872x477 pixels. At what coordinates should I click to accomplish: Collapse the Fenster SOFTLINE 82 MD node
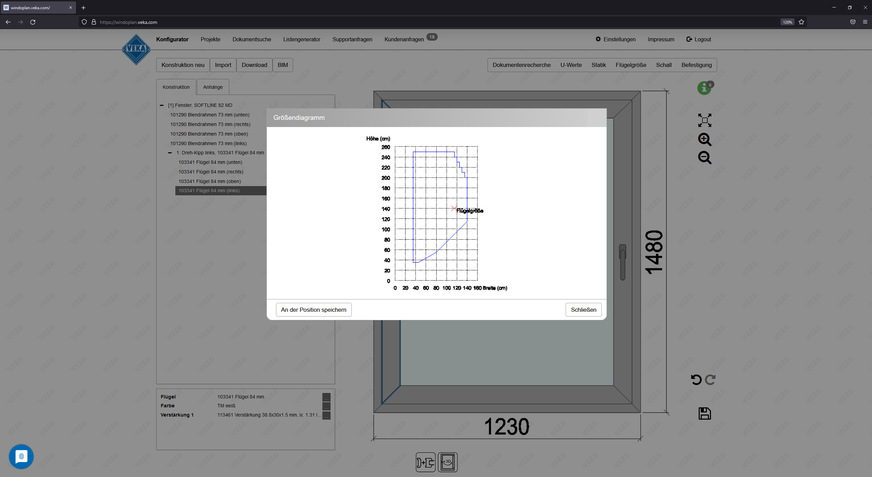[162, 105]
